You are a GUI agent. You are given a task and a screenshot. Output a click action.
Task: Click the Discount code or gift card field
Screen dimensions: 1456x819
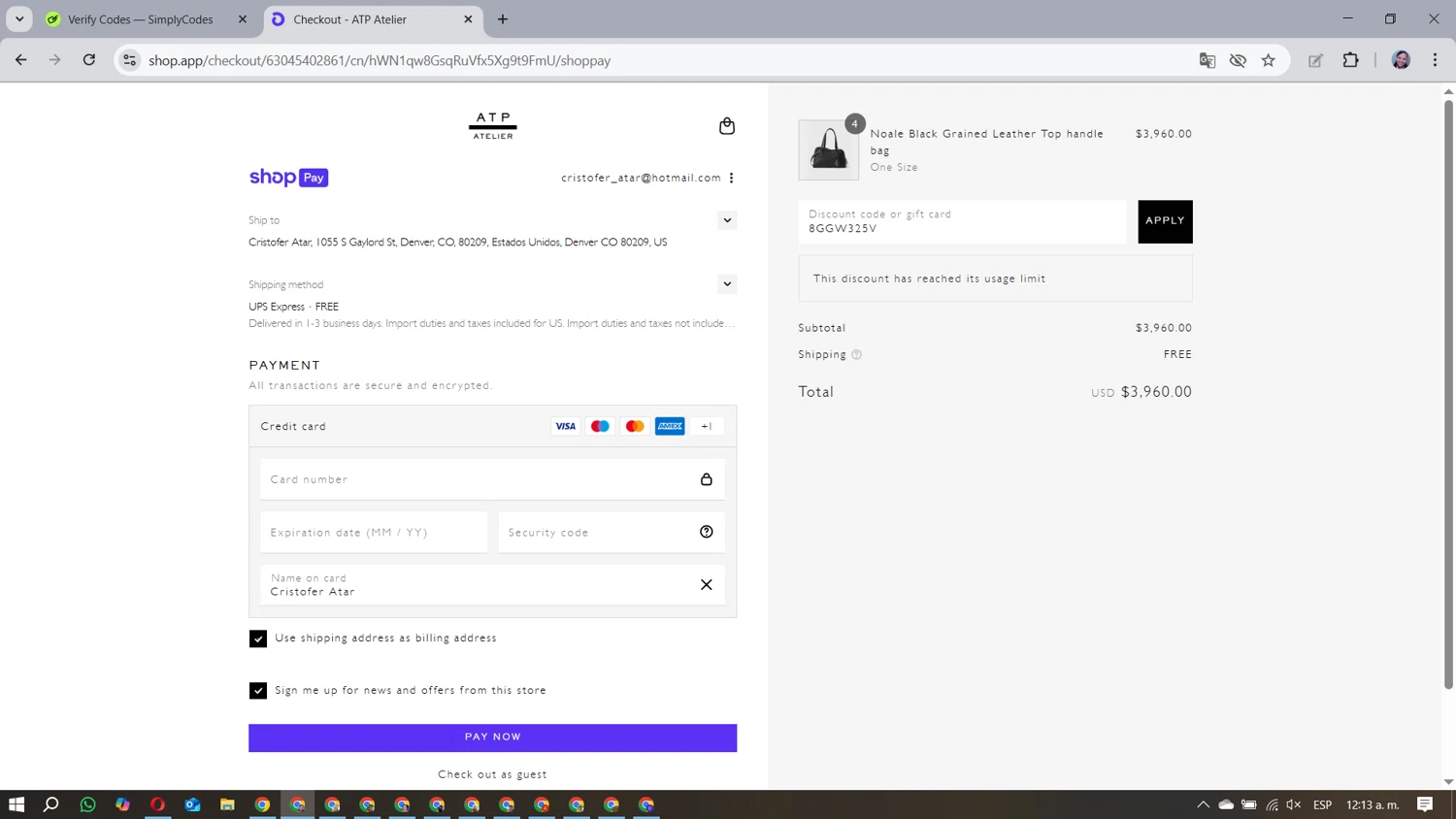pos(963,221)
